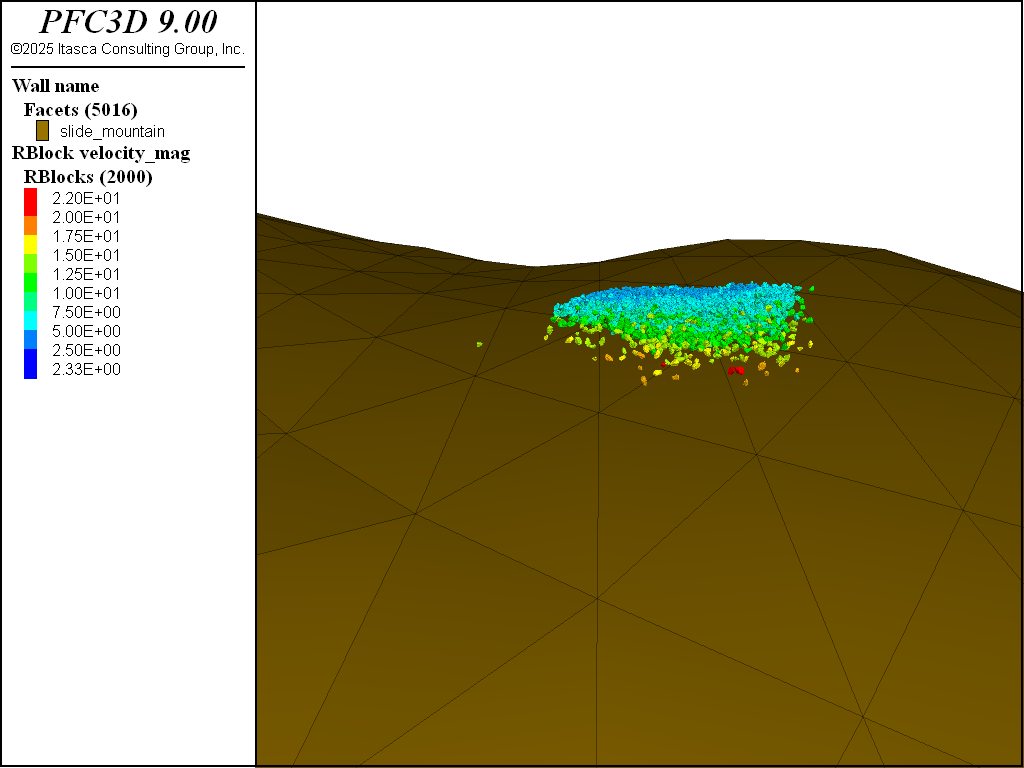Click the 'Facets (5016)' legend entry
The width and height of the screenshot is (1024, 768).
coord(80,110)
